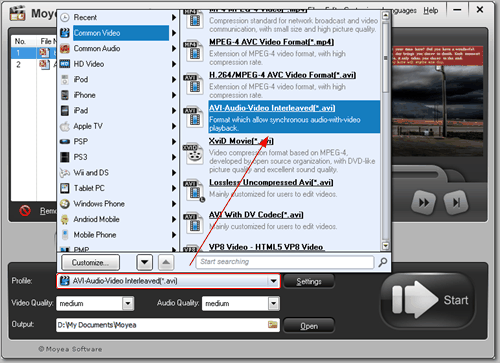The height and width of the screenshot is (363, 500).
Task: Click the fast forward playback button
Action: 424,202
